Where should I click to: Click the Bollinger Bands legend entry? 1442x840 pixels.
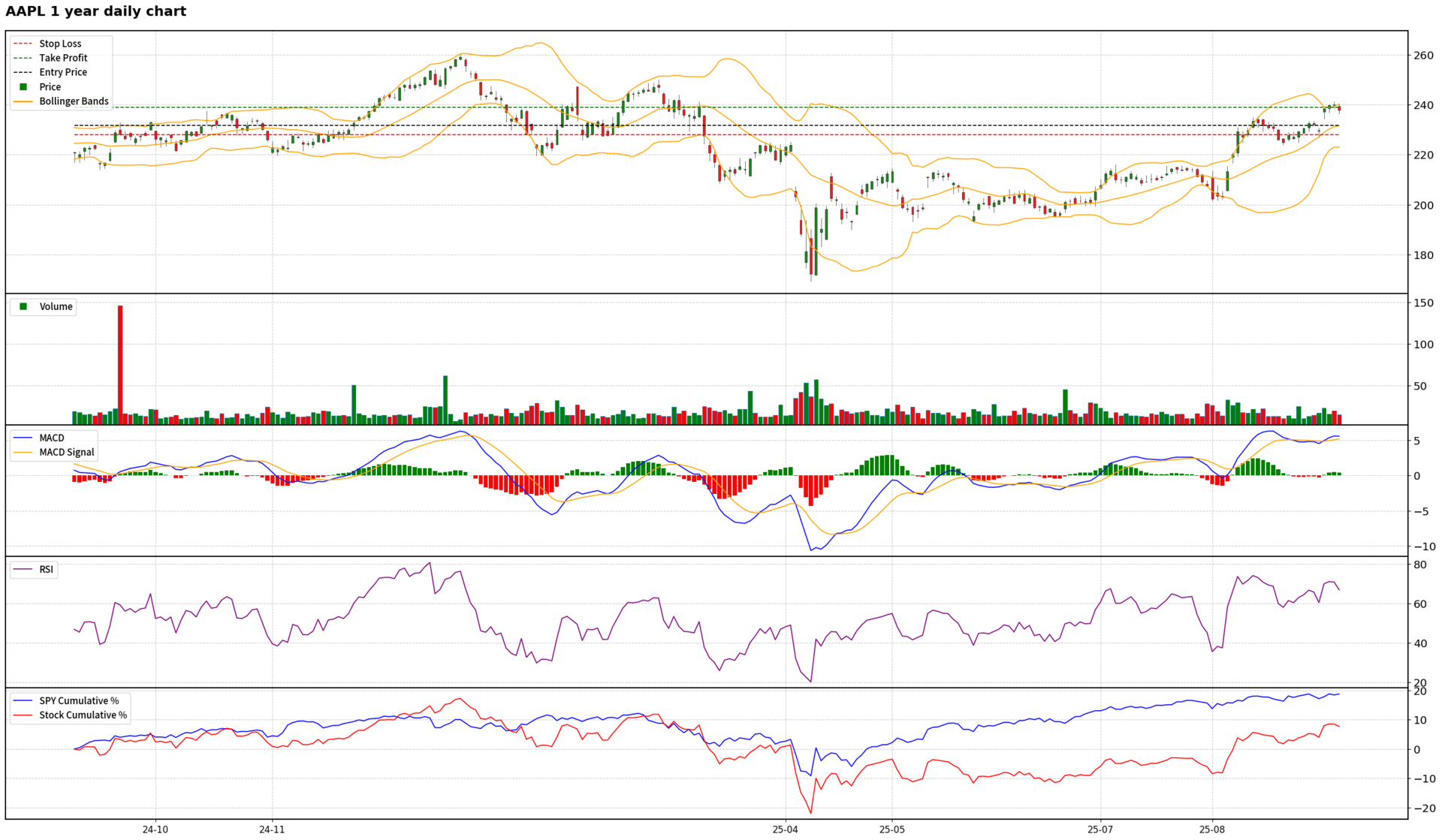pos(74,101)
